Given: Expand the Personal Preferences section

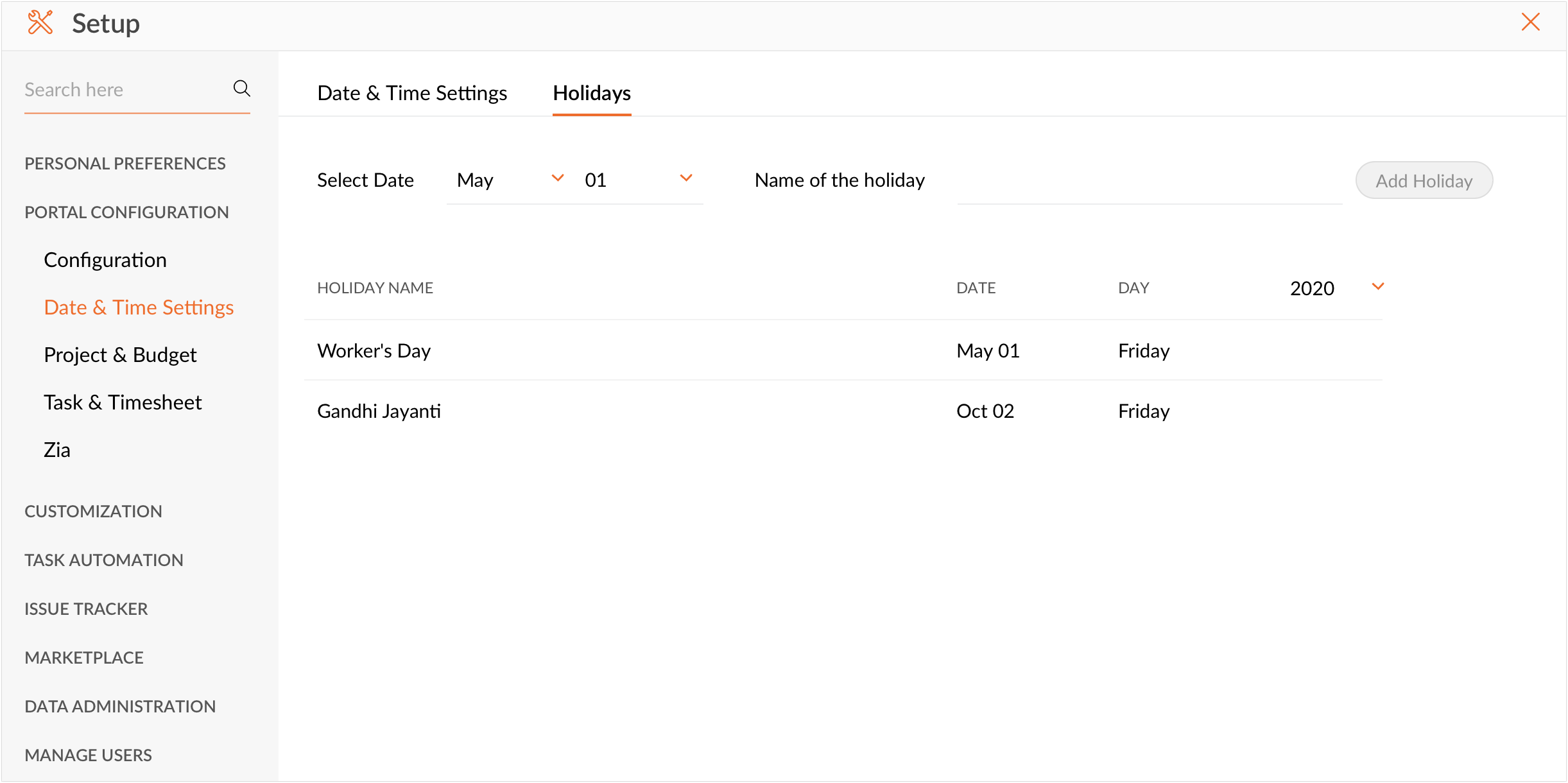Looking at the screenshot, I should (125, 164).
